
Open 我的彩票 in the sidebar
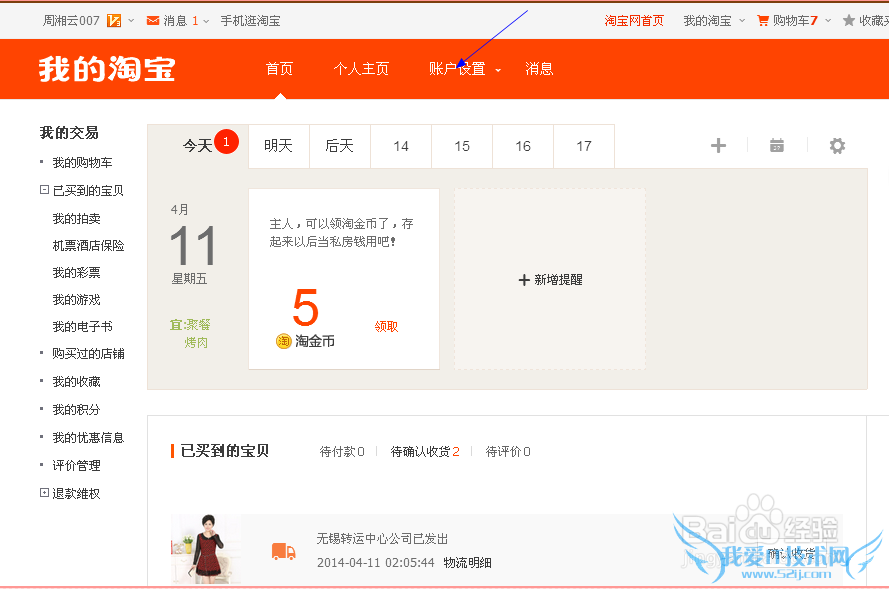(77, 273)
